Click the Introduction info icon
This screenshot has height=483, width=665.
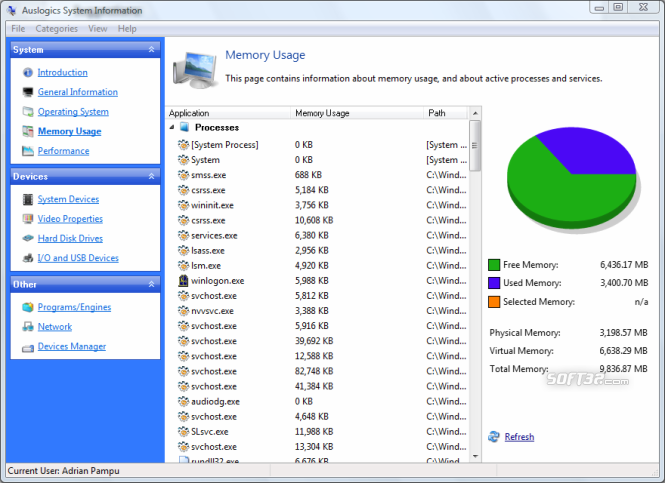(x=28, y=73)
